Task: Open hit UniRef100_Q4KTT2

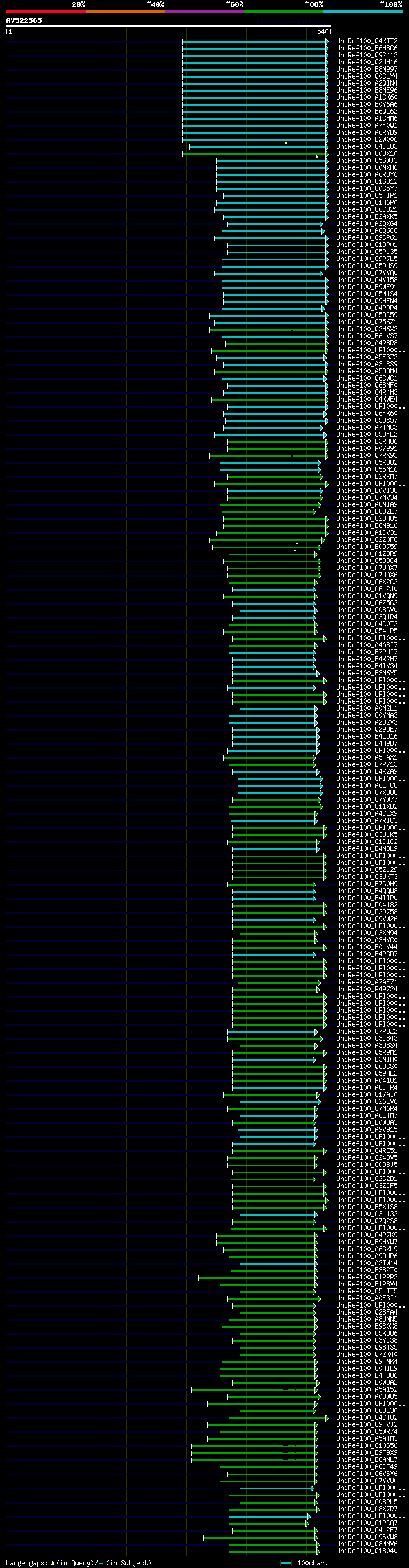Action: (x=367, y=41)
